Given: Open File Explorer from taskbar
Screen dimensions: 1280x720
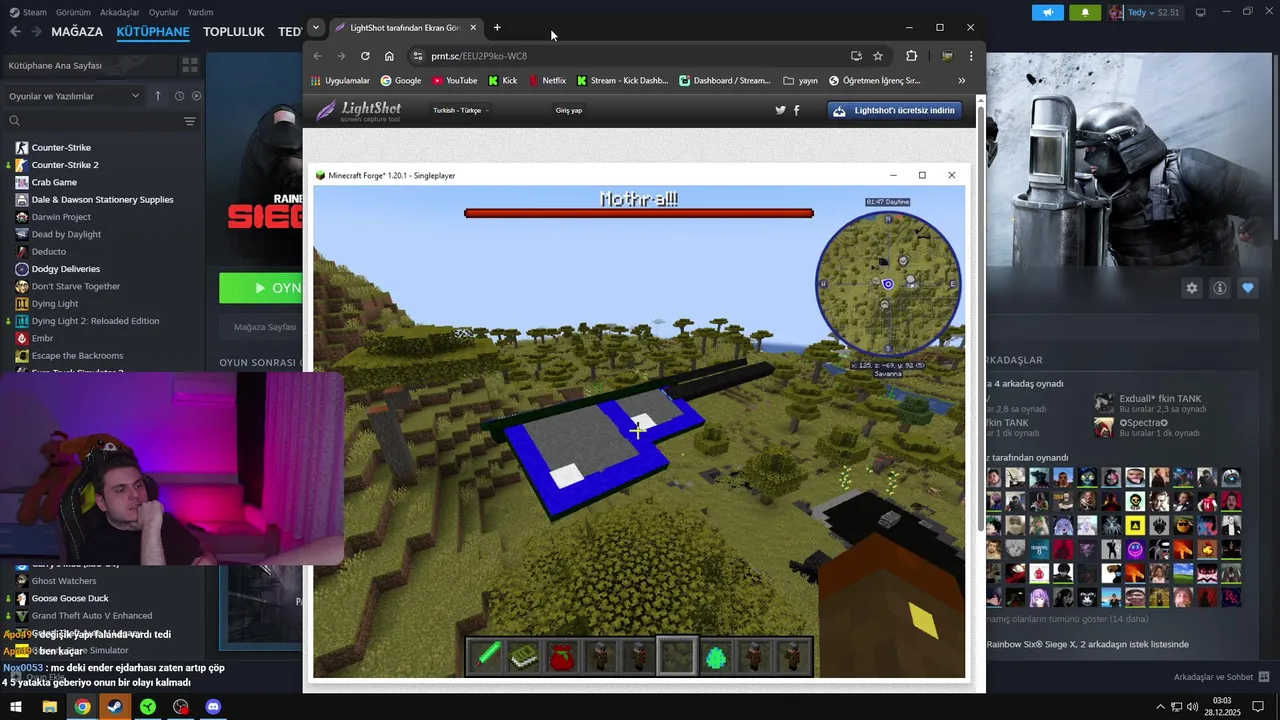Looking at the screenshot, I should pos(49,707).
